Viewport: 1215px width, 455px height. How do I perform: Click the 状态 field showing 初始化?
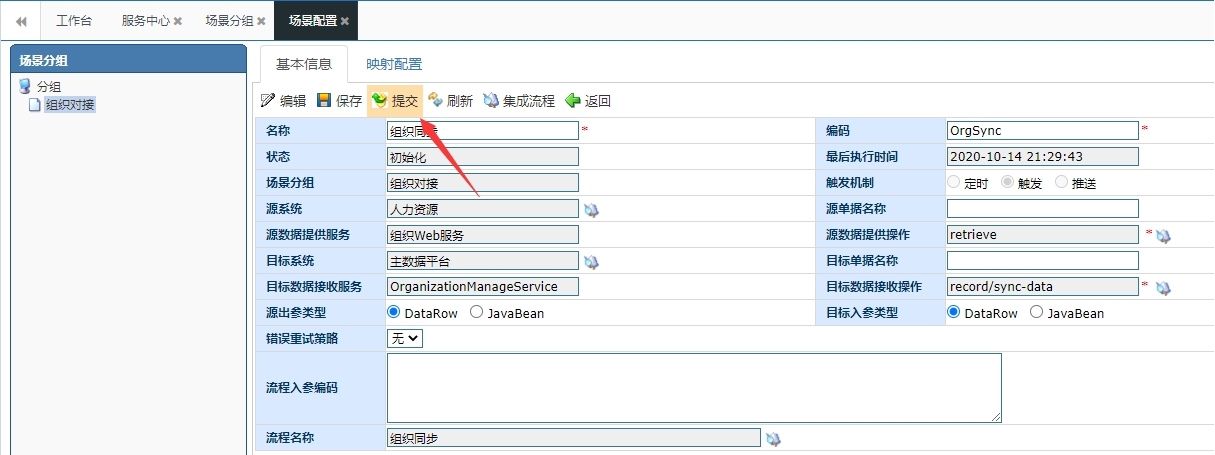(483, 156)
